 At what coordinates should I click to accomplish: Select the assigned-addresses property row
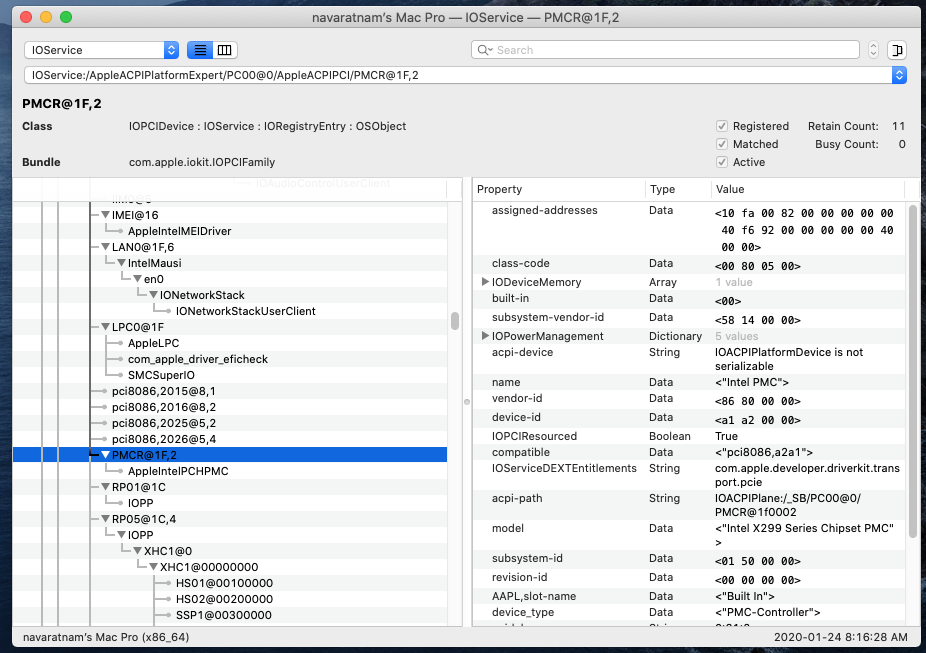(689, 228)
